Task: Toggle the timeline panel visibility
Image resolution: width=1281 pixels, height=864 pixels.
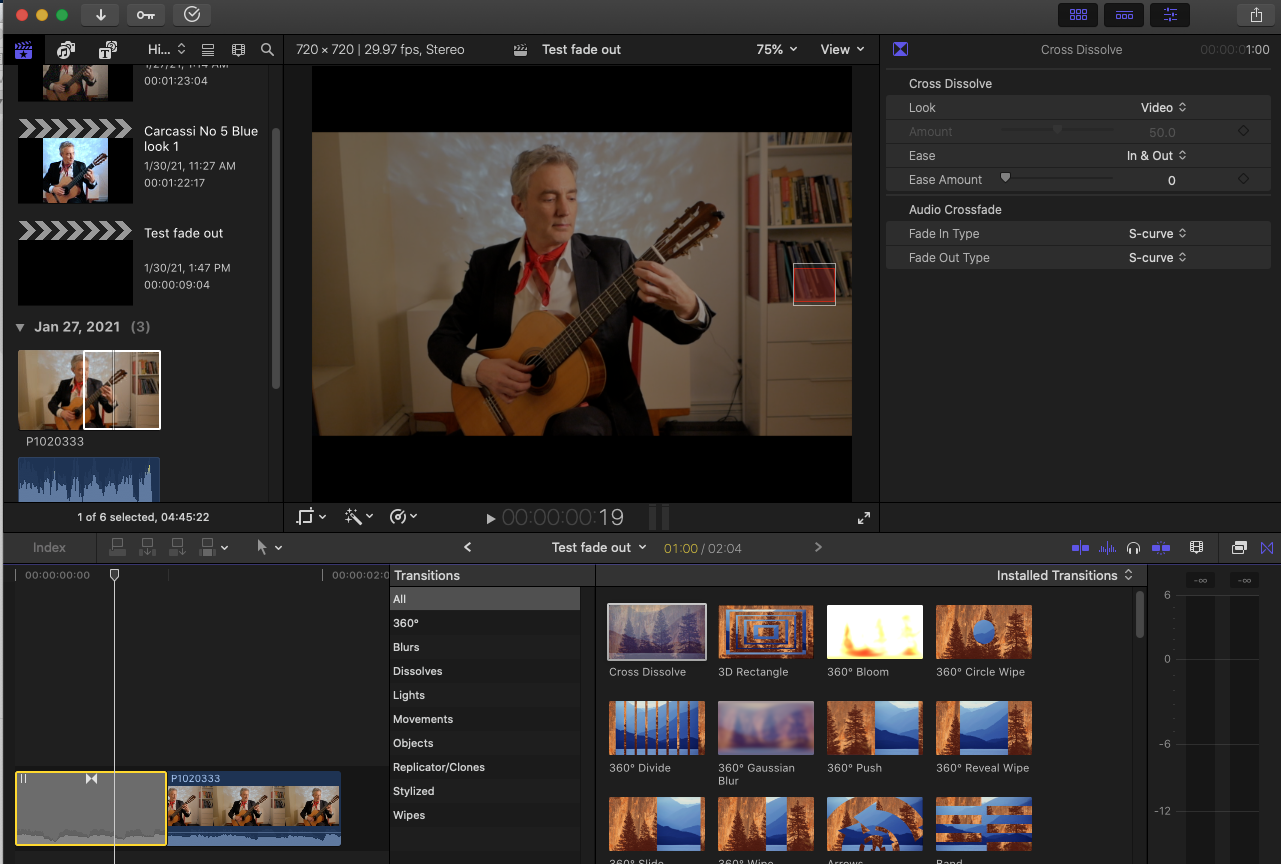Action: click(1124, 15)
